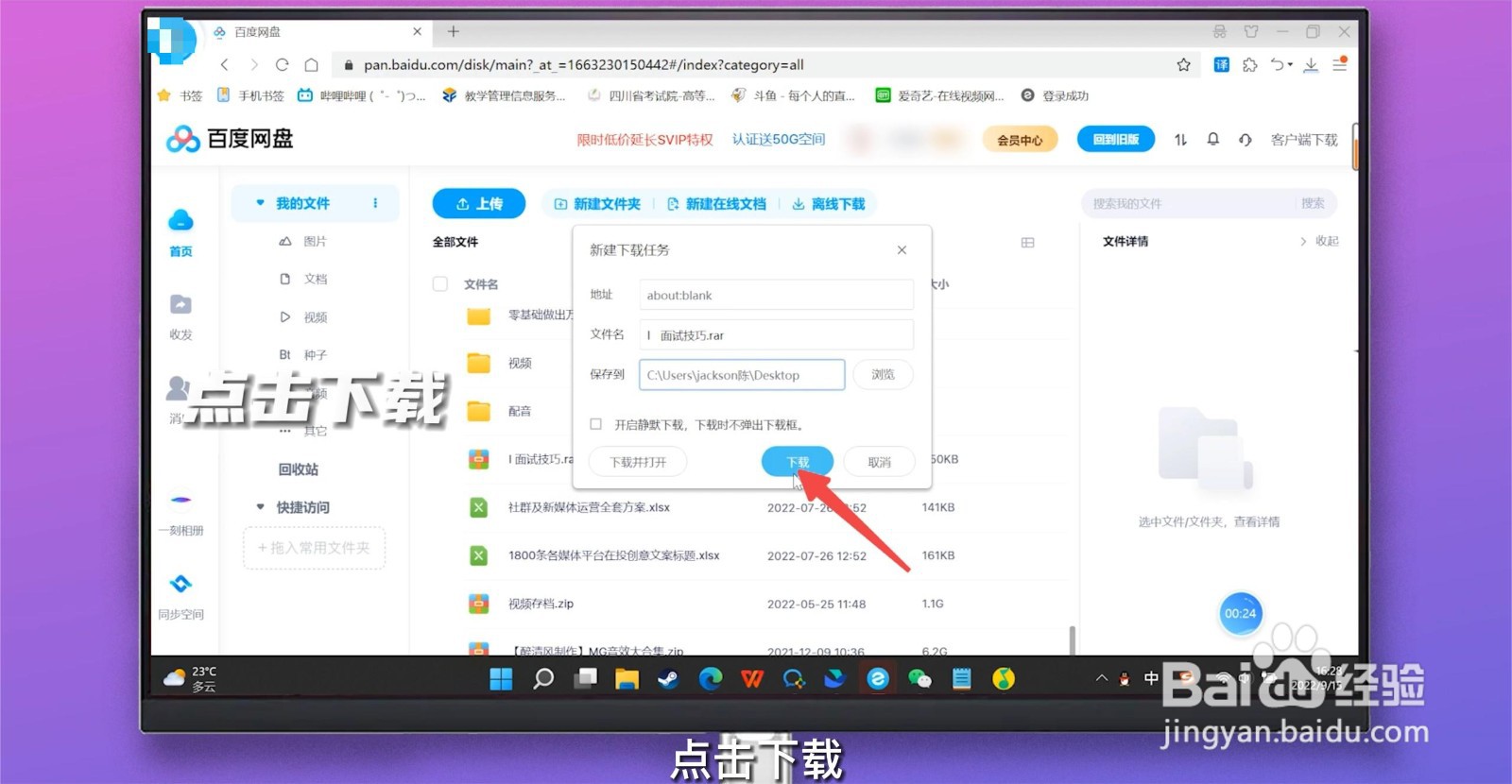Click the 文件名 input field in the dialog
Viewport: 1512px width, 784px height.
coord(776,334)
